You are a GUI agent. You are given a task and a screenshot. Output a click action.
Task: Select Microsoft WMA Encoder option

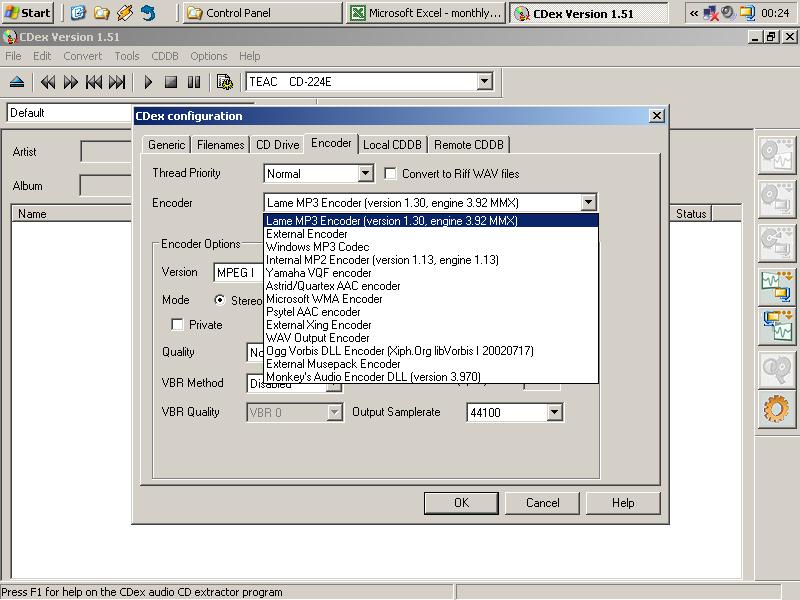click(324, 299)
